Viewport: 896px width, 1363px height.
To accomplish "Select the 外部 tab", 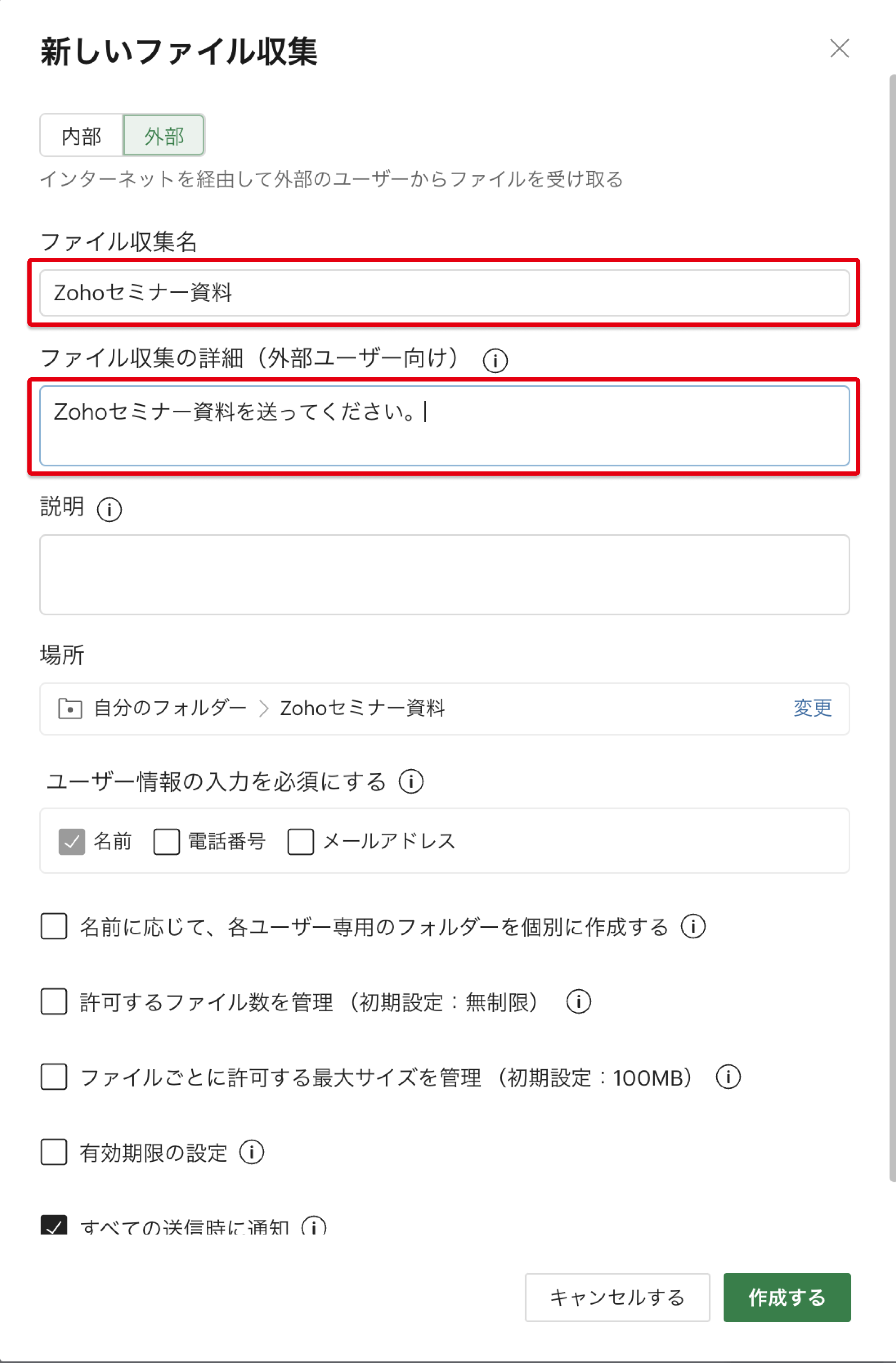I will [x=164, y=136].
